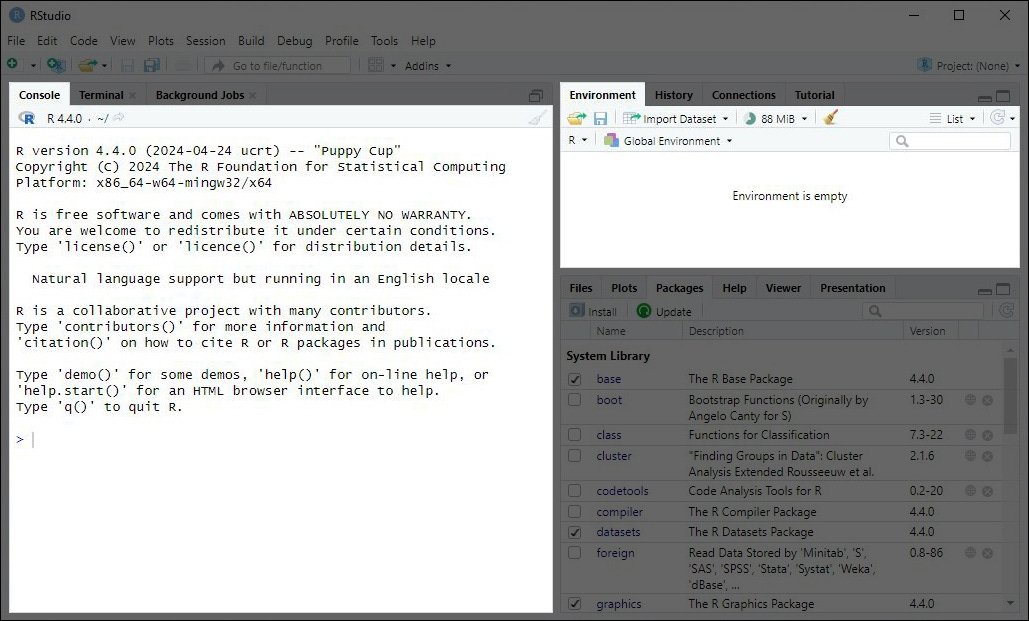Maximize the Packages pane
Screen dimensions: 1029x621
(1003, 289)
